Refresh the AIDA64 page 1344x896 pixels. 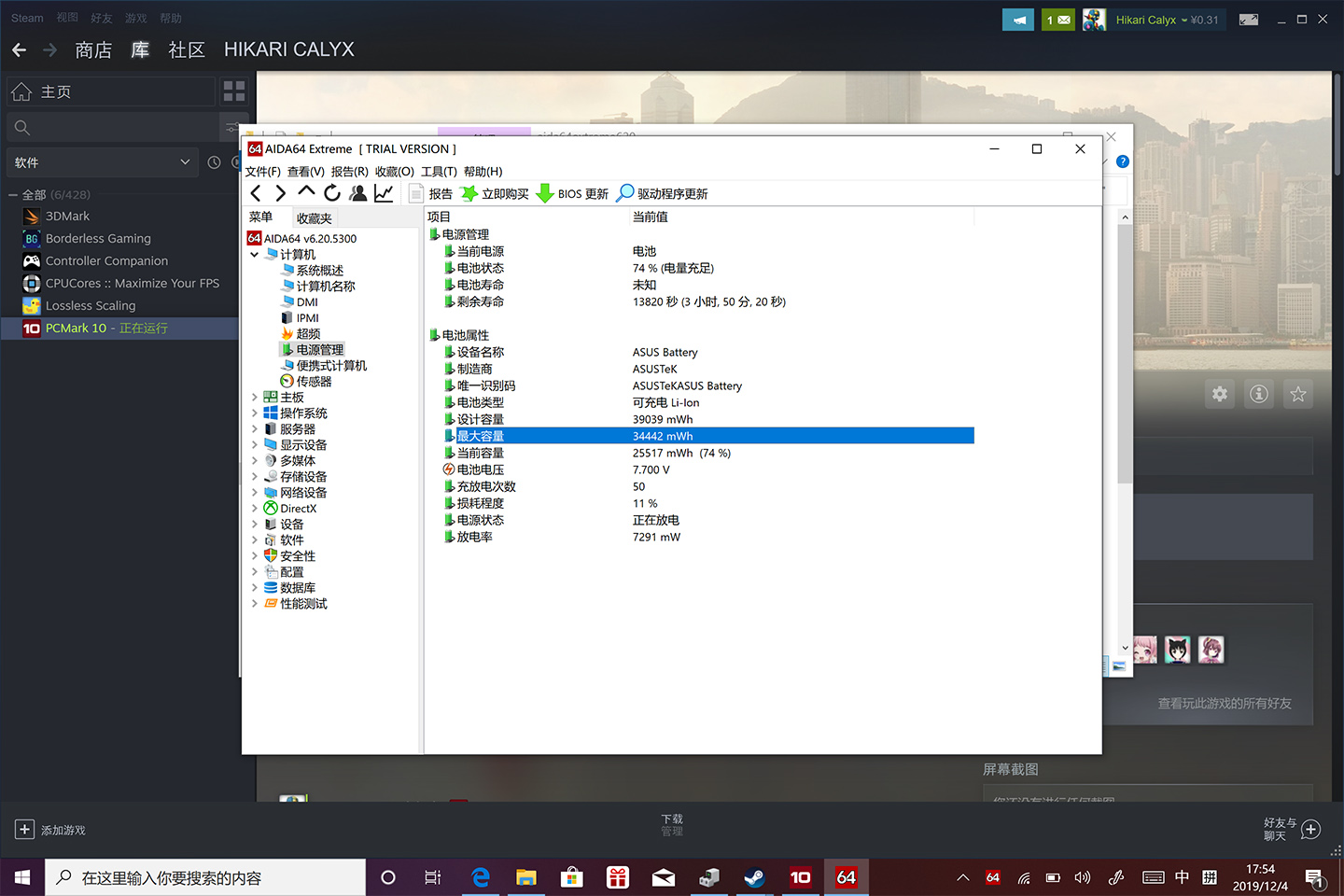(x=331, y=193)
